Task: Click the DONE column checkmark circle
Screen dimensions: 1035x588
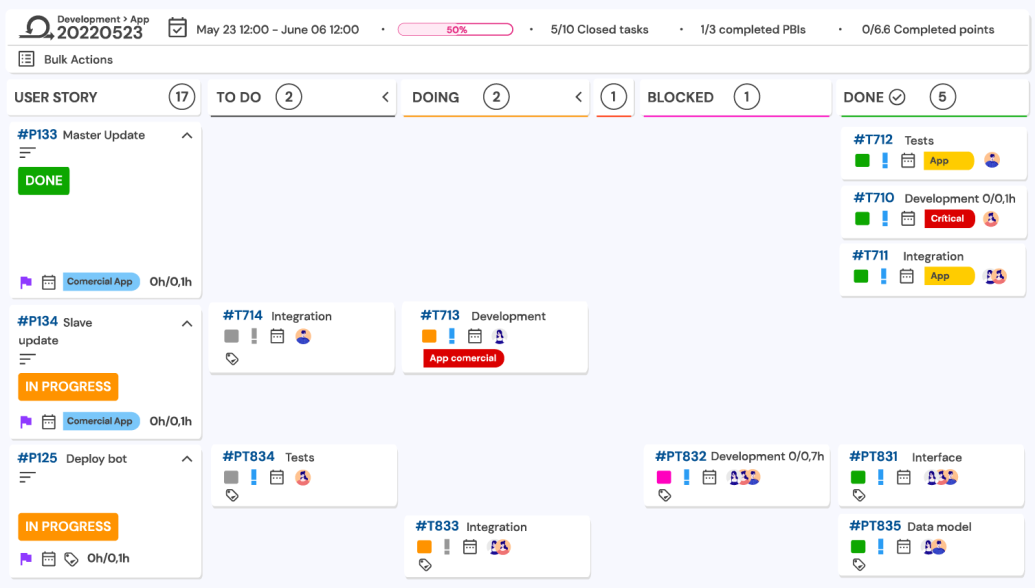Action: click(897, 97)
